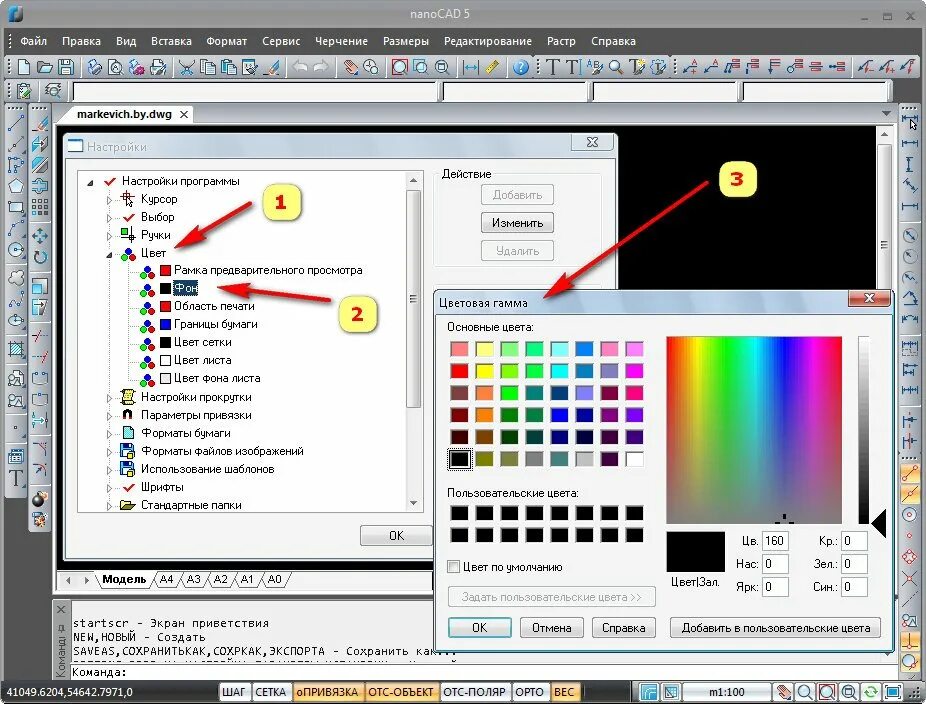This screenshot has width=926, height=704.
Task: Select the large T text tool in left toolbar
Action: coord(16,477)
